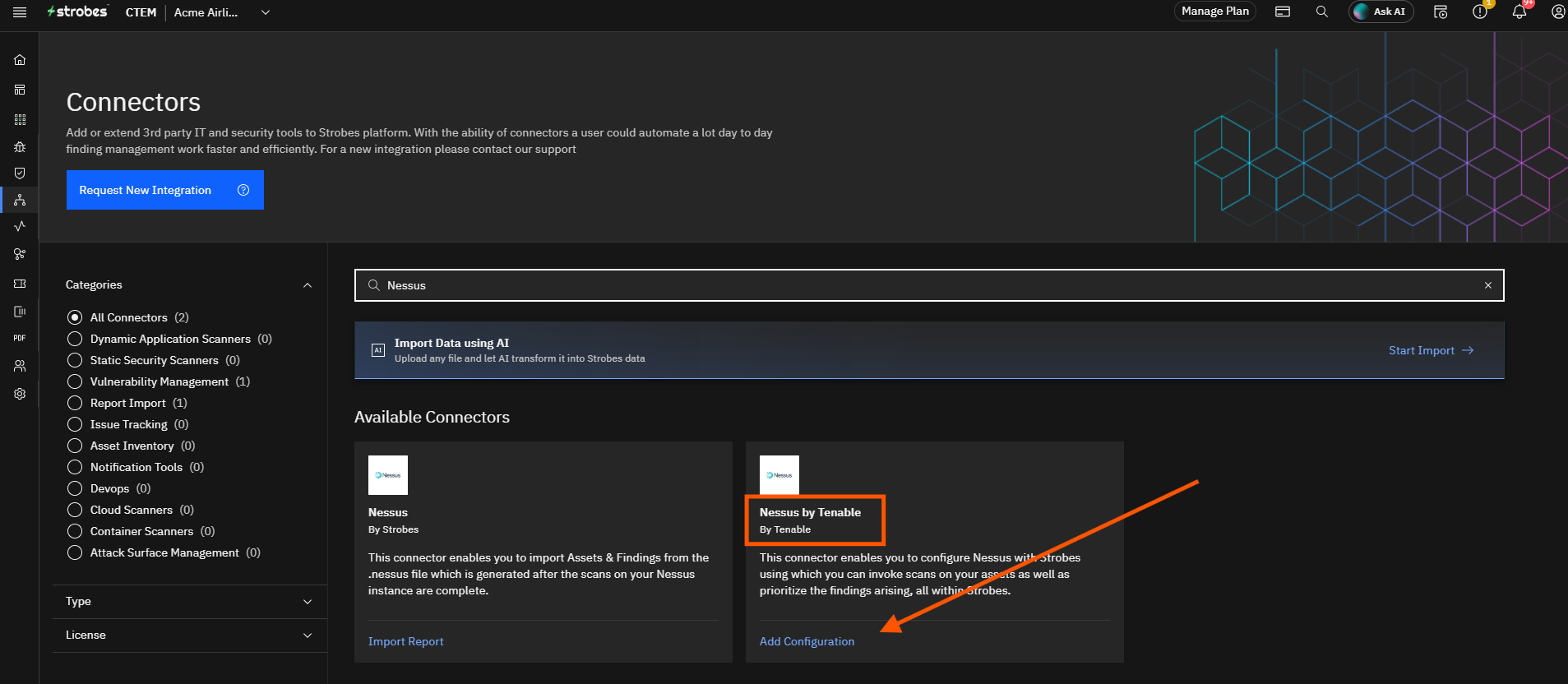Image resolution: width=1568 pixels, height=684 pixels.
Task: Click the CTEM menu item
Action: click(141, 12)
